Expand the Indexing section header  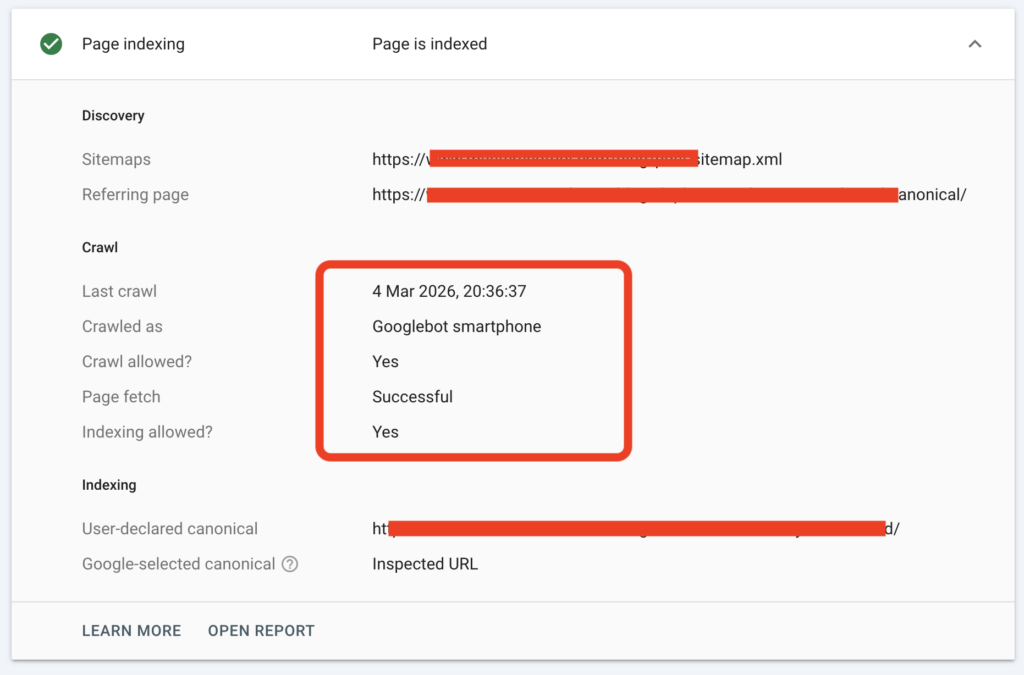pos(109,485)
